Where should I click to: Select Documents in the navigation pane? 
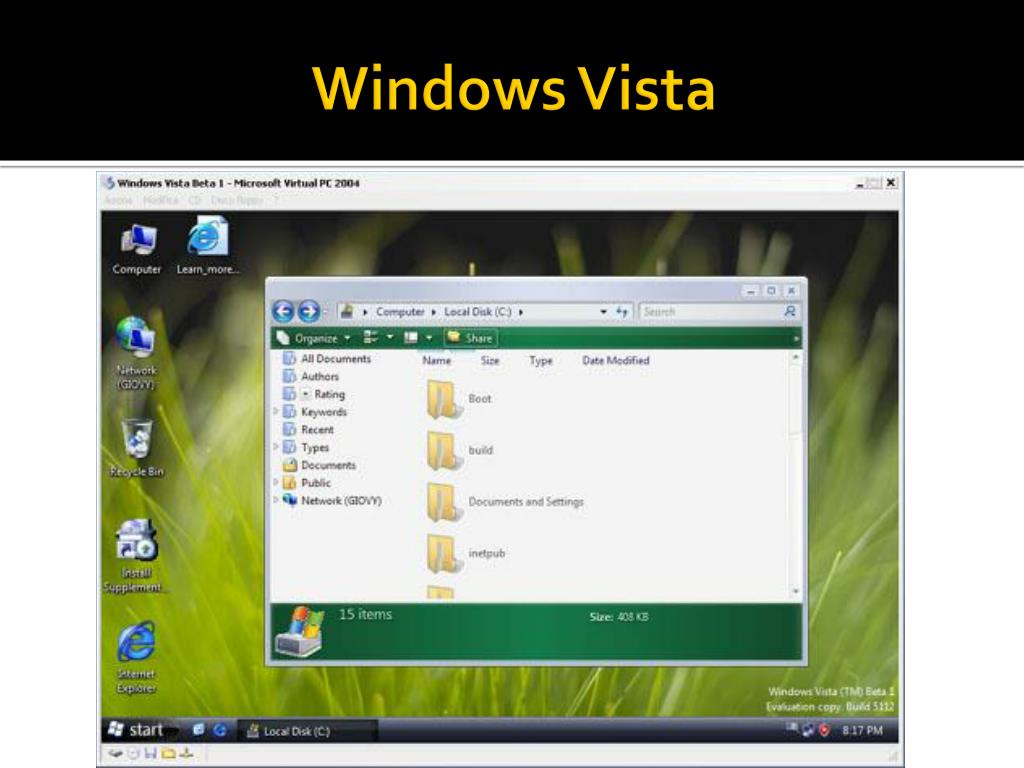pyautogui.click(x=328, y=465)
